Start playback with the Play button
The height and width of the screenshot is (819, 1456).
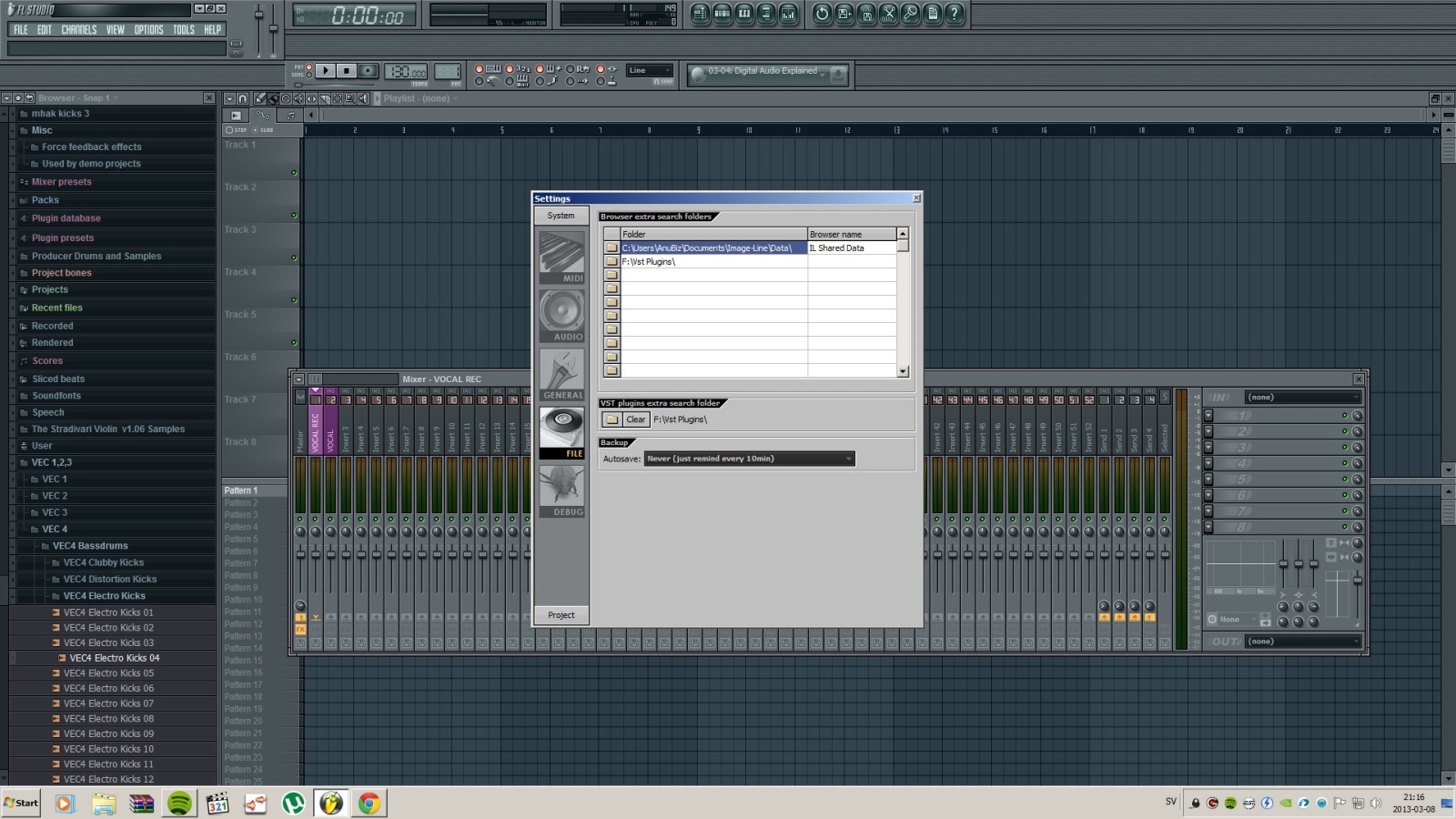click(x=325, y=70)
